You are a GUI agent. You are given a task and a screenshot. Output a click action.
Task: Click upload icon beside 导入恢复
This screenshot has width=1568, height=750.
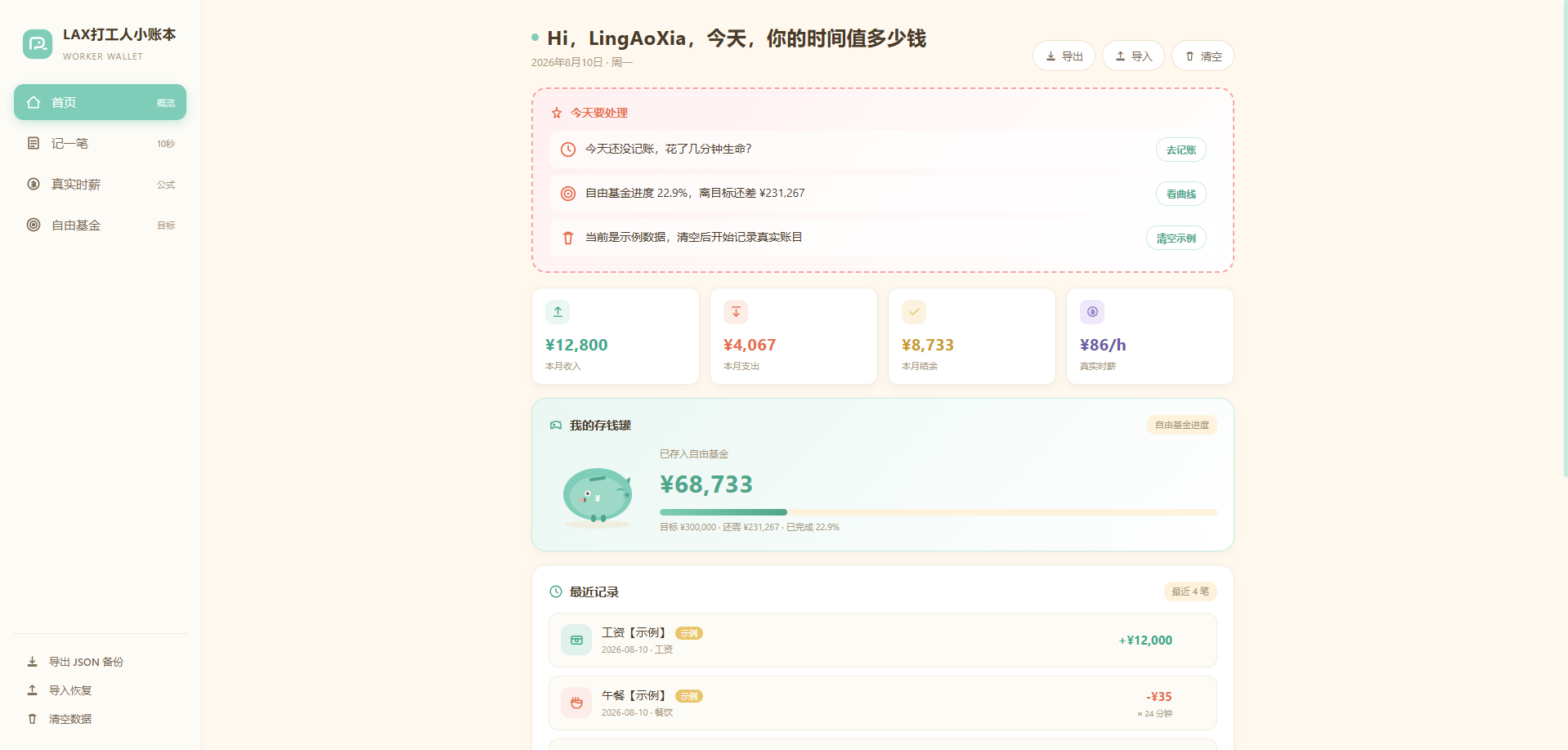point(33,690)
